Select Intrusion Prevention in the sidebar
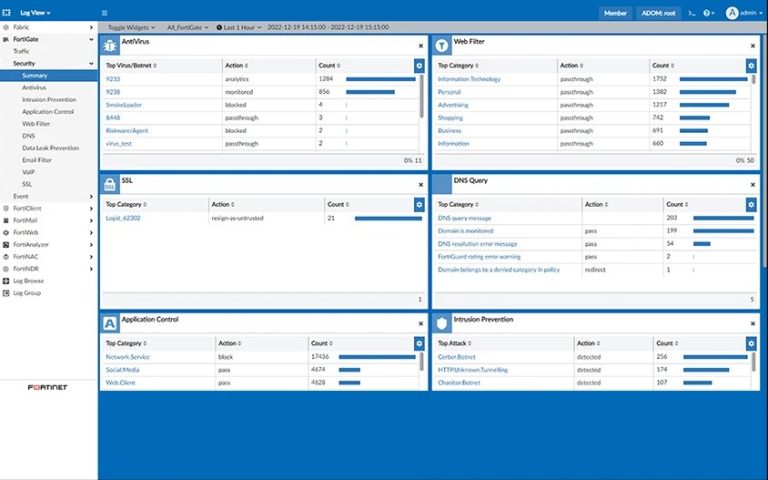 (49, 100)
